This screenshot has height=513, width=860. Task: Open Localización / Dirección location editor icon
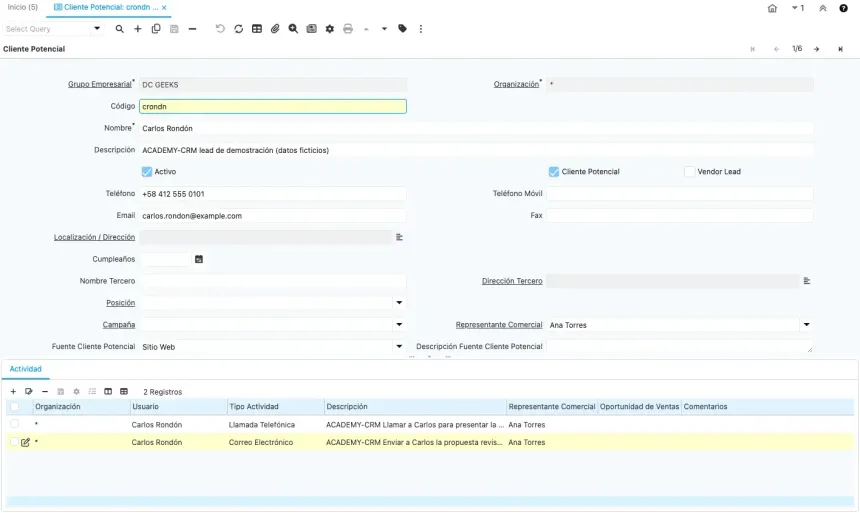click(x=399, y=237)
